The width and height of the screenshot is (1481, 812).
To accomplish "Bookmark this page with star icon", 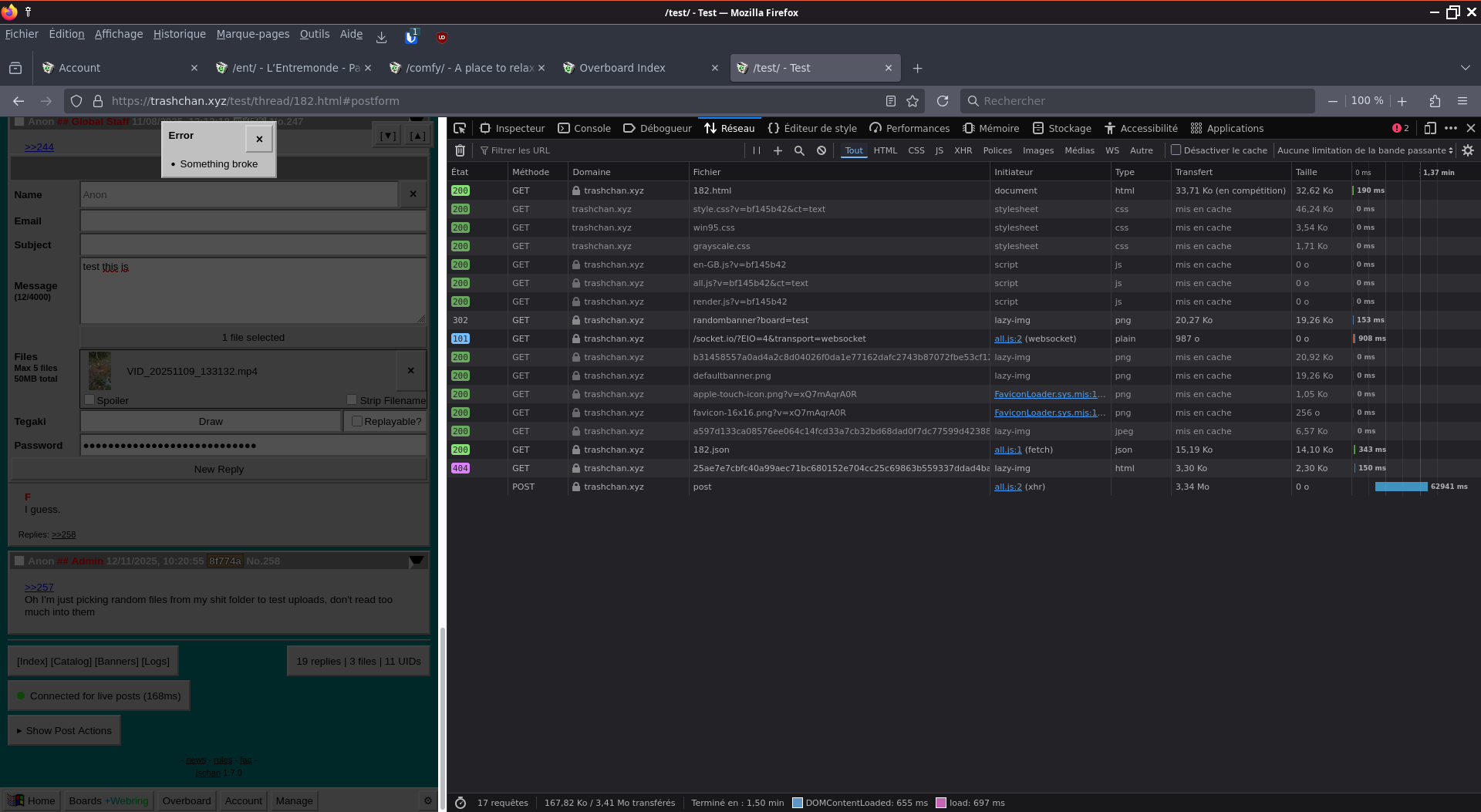I will pos(913,101).
